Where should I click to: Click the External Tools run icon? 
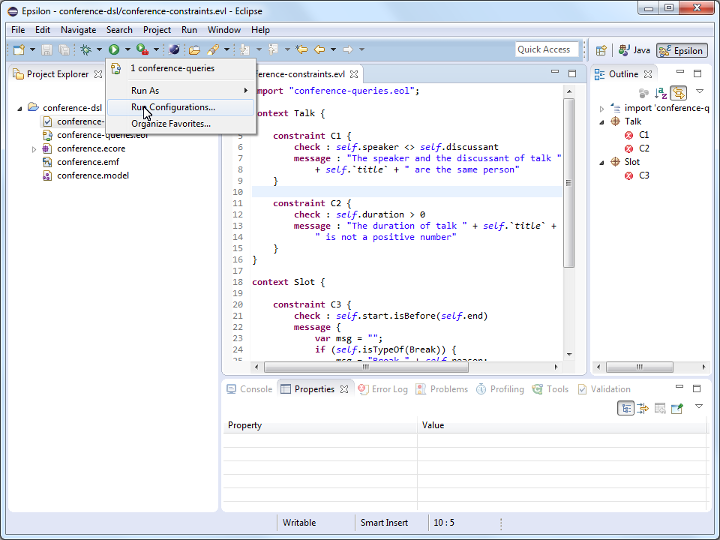142,49
